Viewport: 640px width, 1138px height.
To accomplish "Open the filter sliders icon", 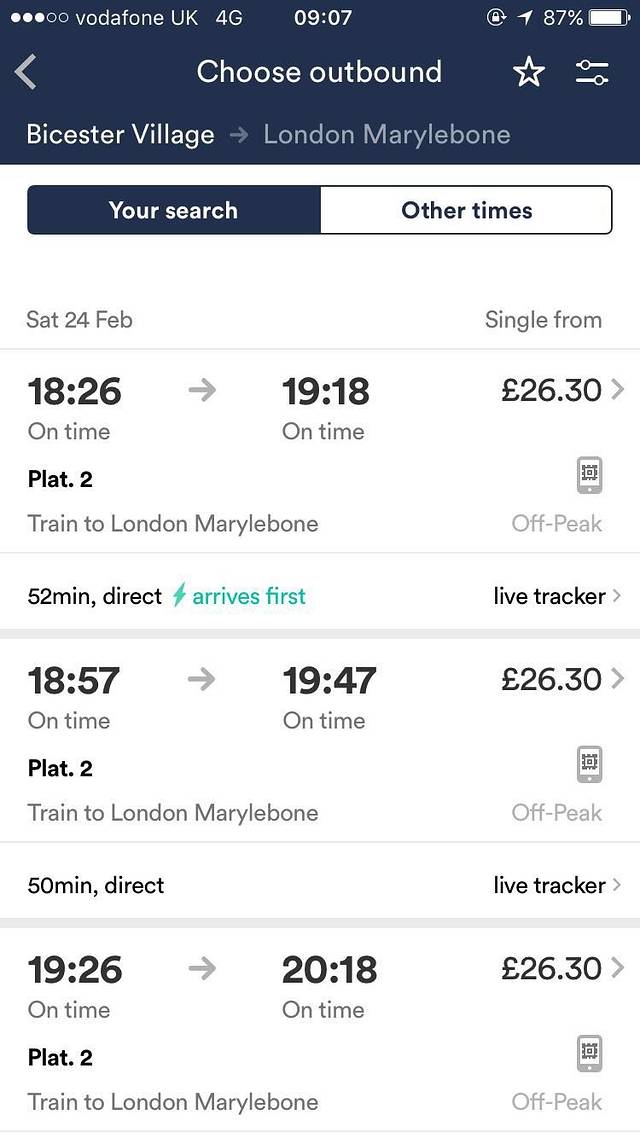I will 592,72.
